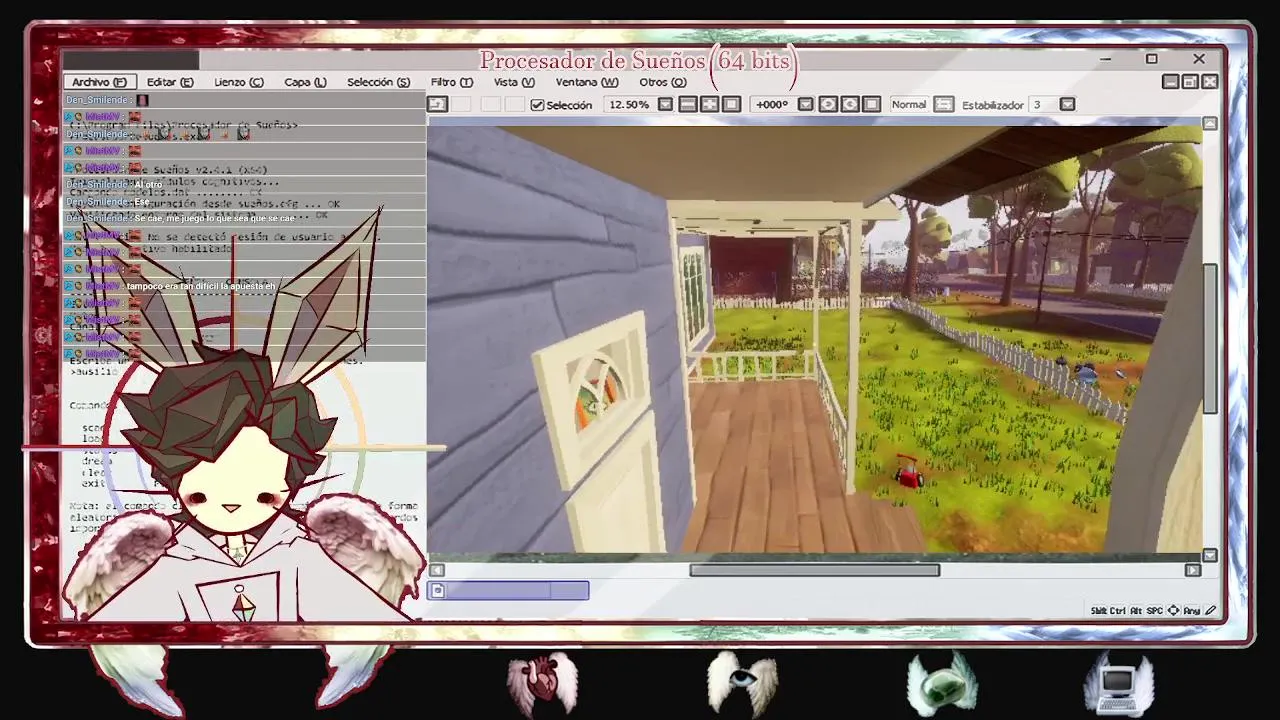
Task: Click the 12.50% zoom value field
Action: [x=629, y=104]
